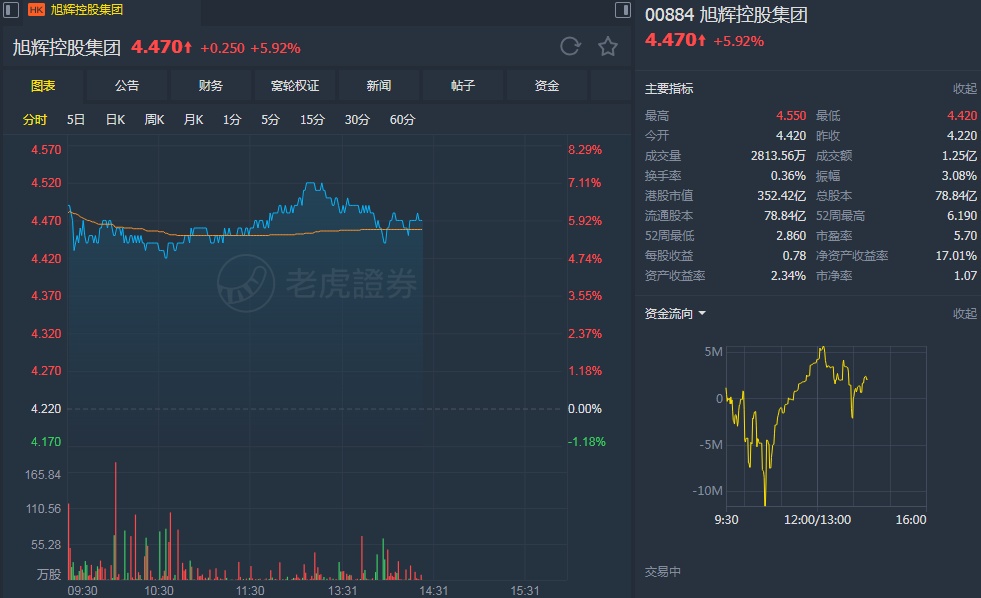The height and width of the screenshot is (598, 981).
Task: Show the 周K candlestick chart
Action: tap(154, 120)
